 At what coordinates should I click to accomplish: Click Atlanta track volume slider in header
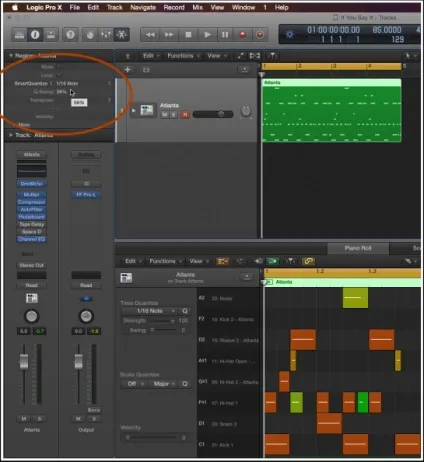(x=213, y=114)
